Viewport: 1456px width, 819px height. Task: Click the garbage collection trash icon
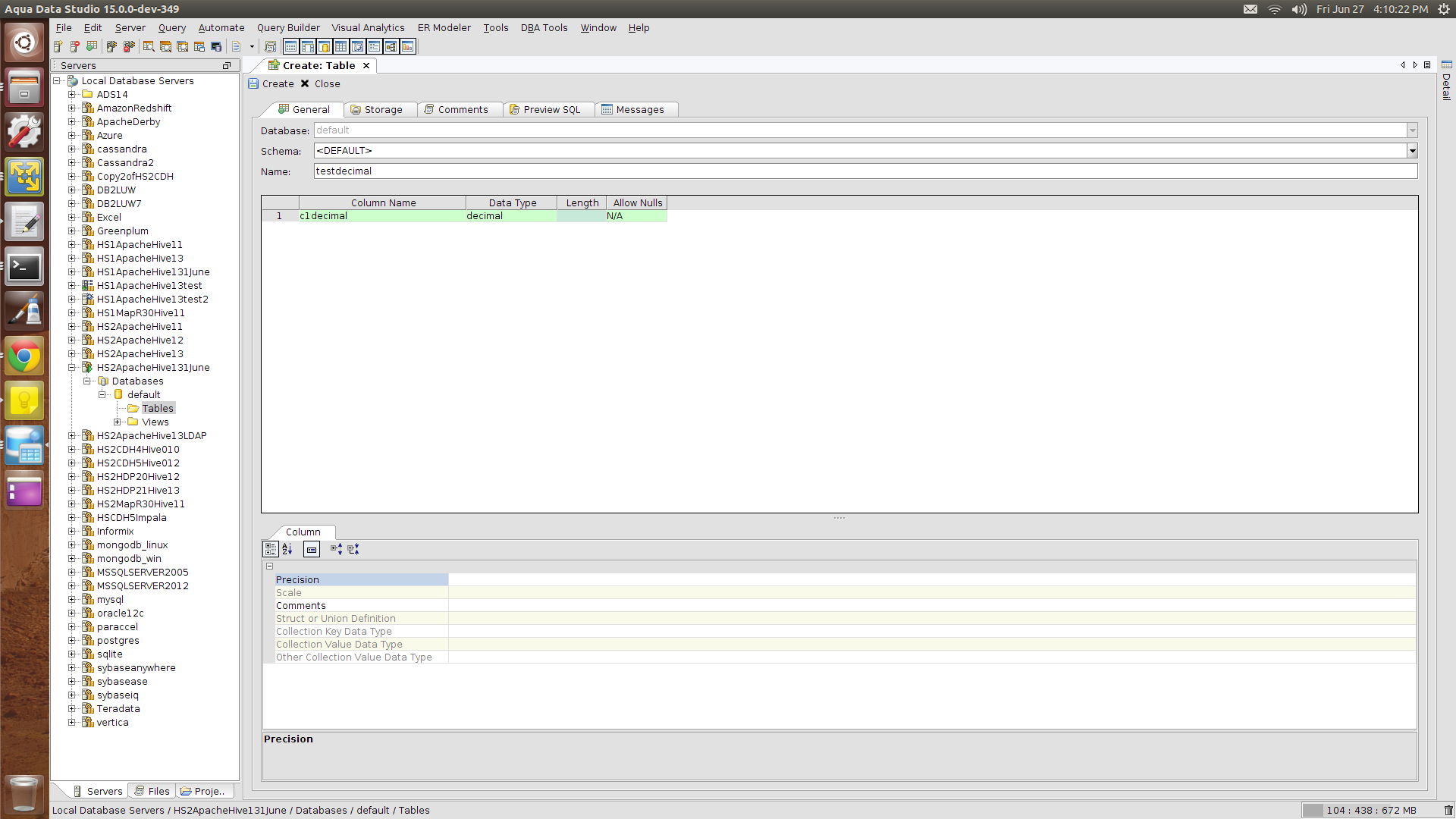tap(1448, 810)
